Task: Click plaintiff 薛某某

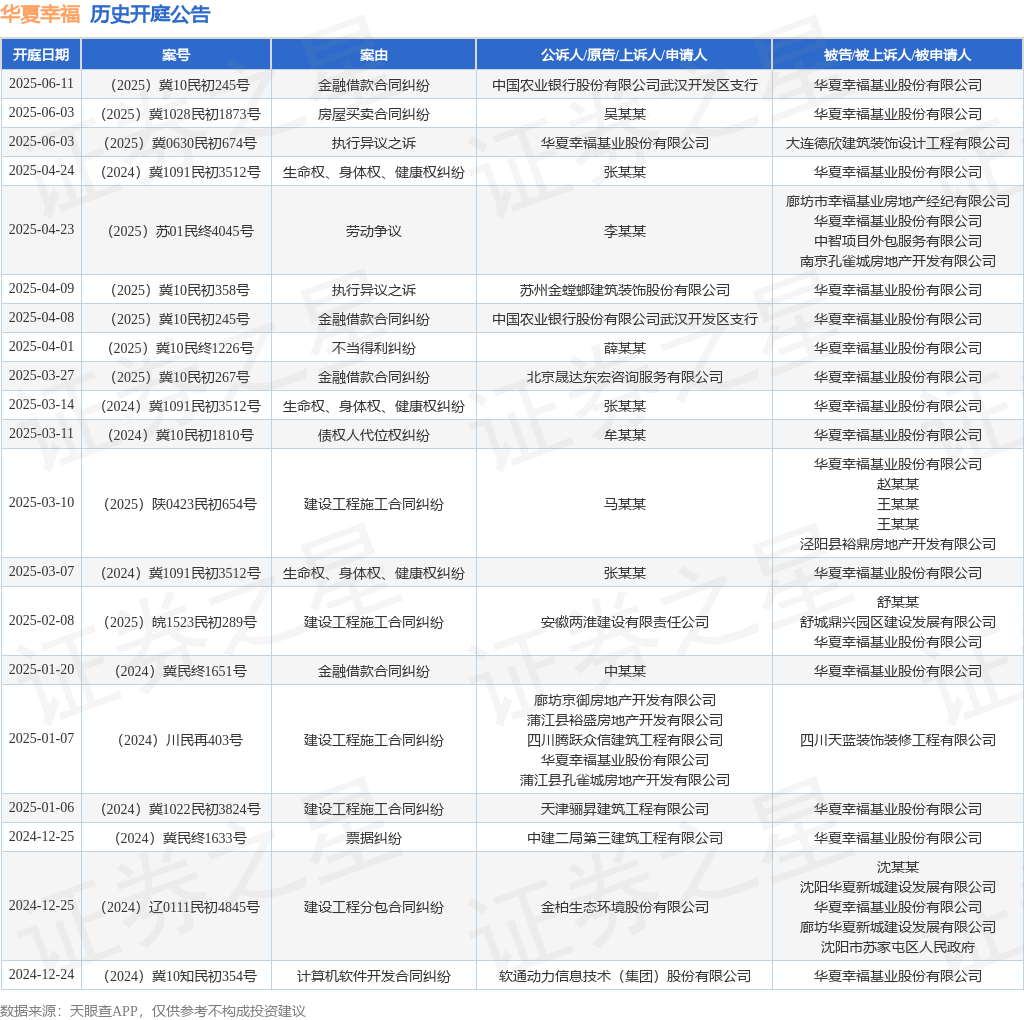Action: [x=624, y=348]
